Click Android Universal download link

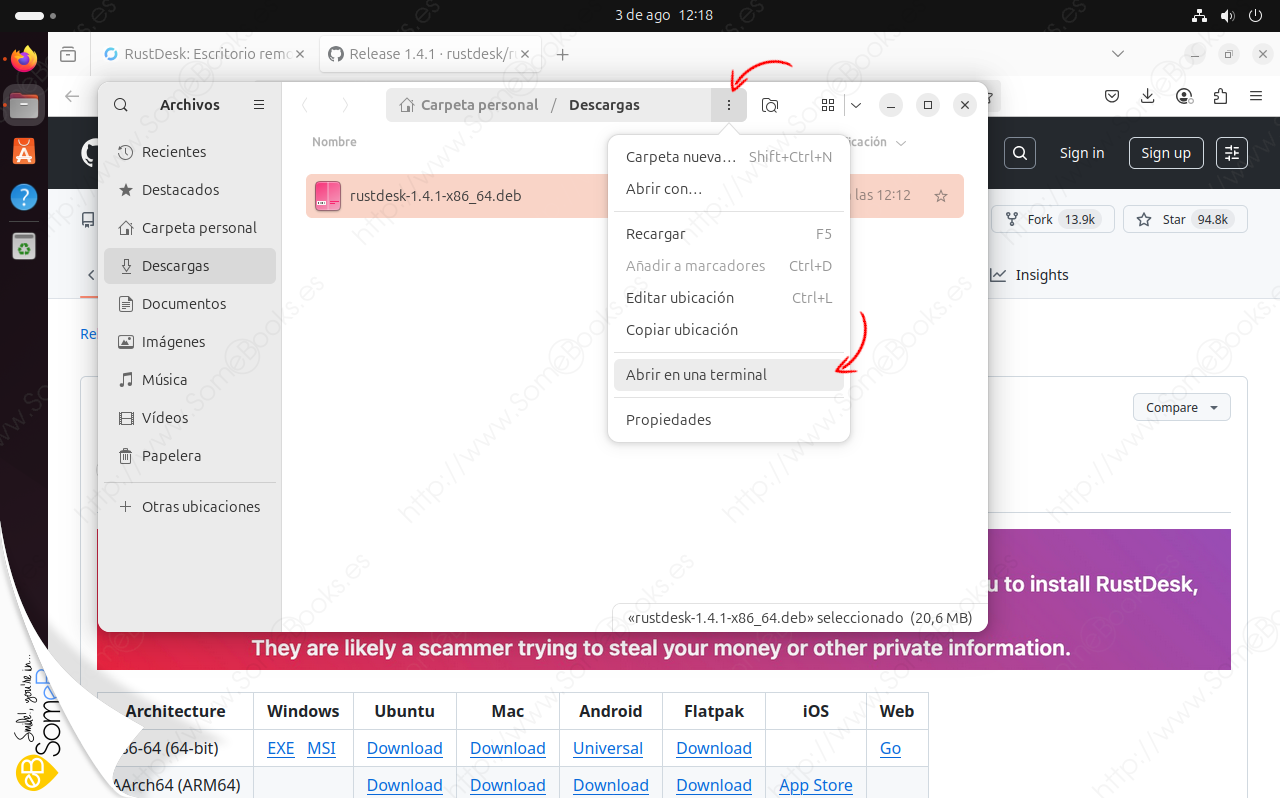(608, 748)
